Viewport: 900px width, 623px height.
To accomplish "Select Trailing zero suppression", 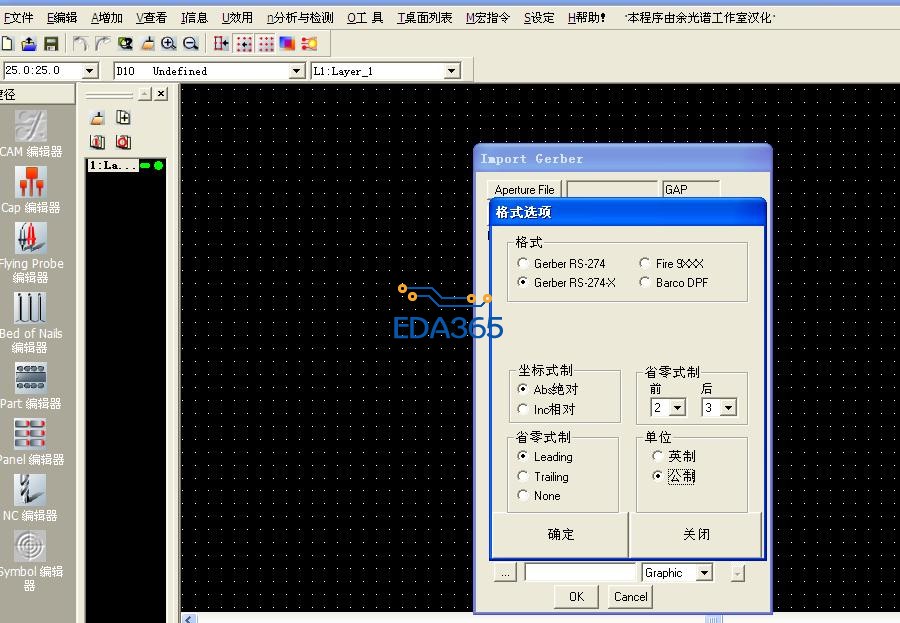I will [x=522, y=476].
